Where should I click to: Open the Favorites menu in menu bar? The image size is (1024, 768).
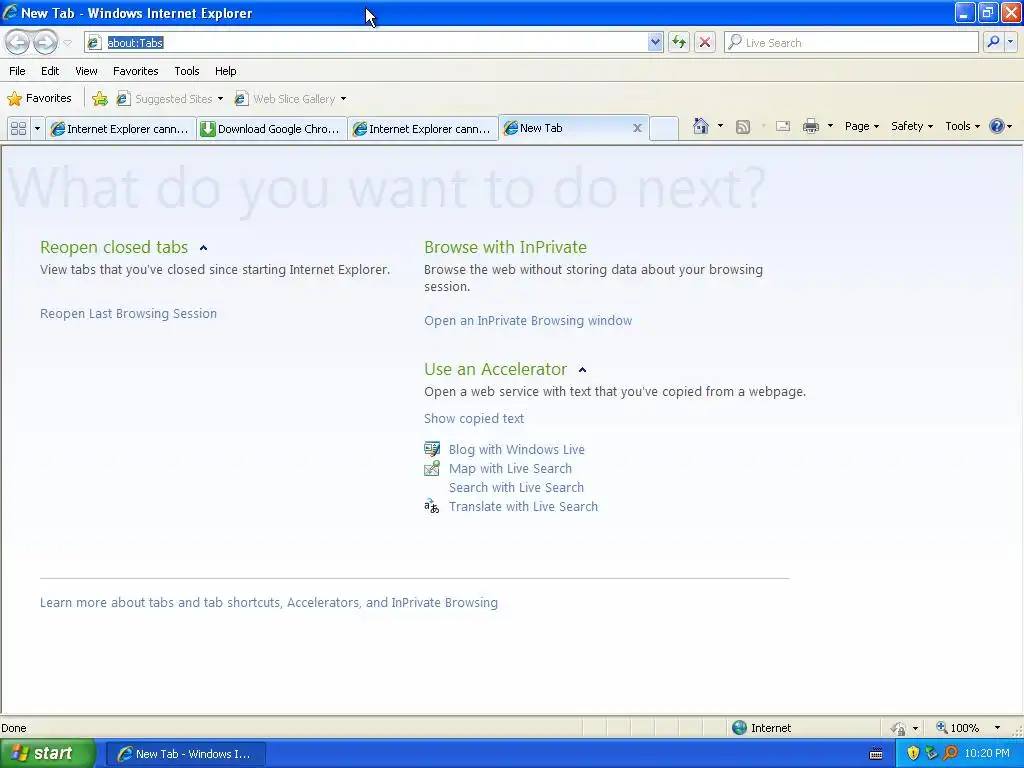tap(136, 71)
